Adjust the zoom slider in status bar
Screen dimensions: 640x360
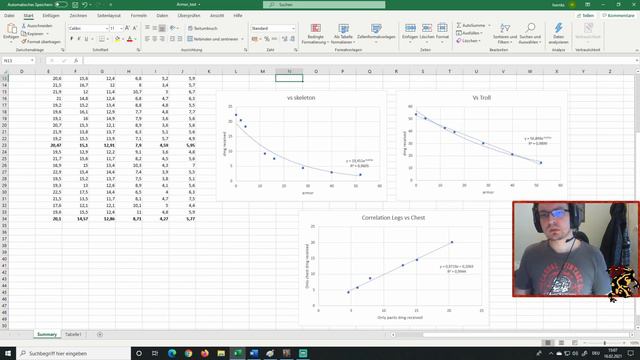click(x=604, y=343)
